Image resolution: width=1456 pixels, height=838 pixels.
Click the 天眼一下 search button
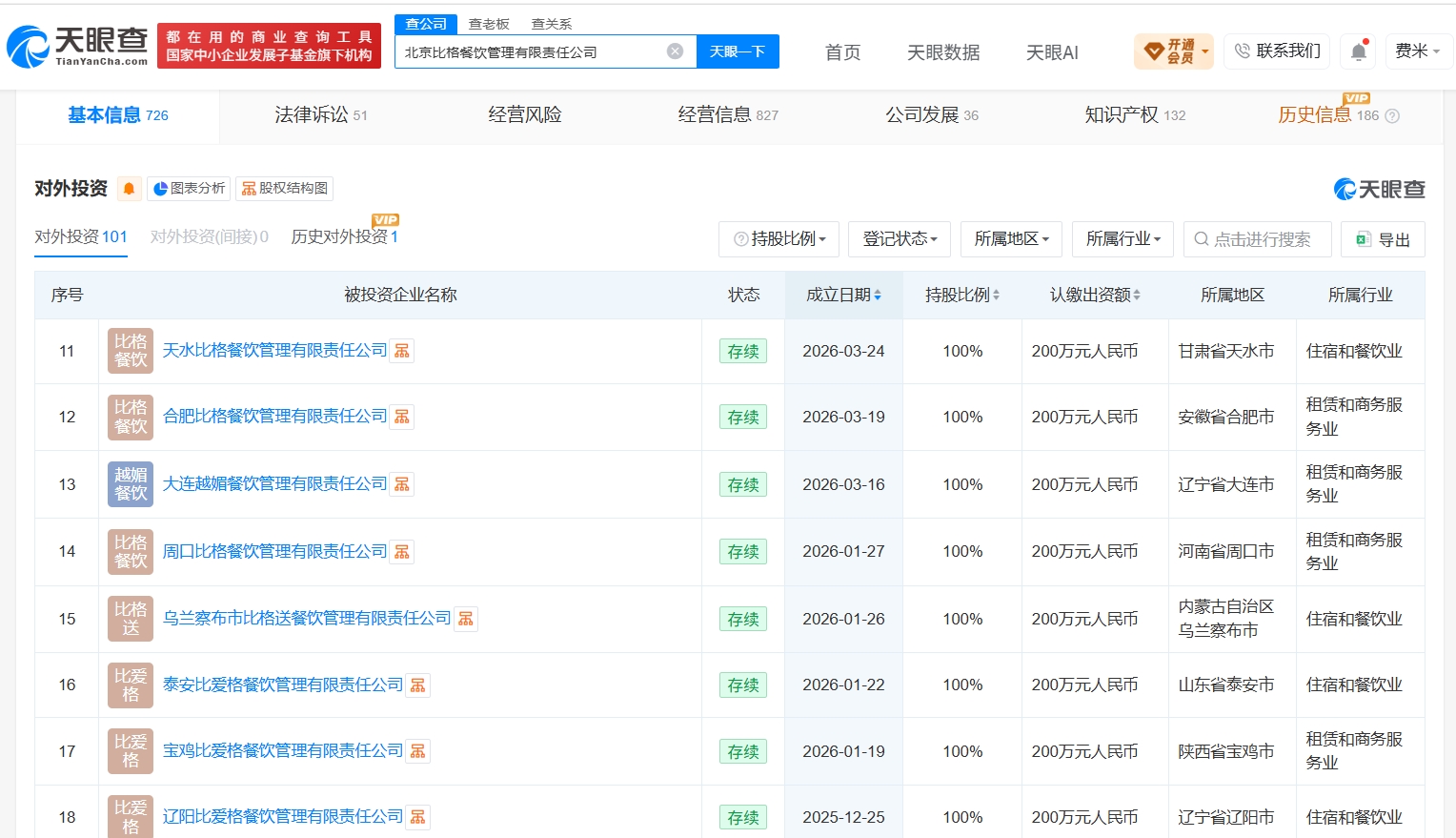click(x=738, y=51)
